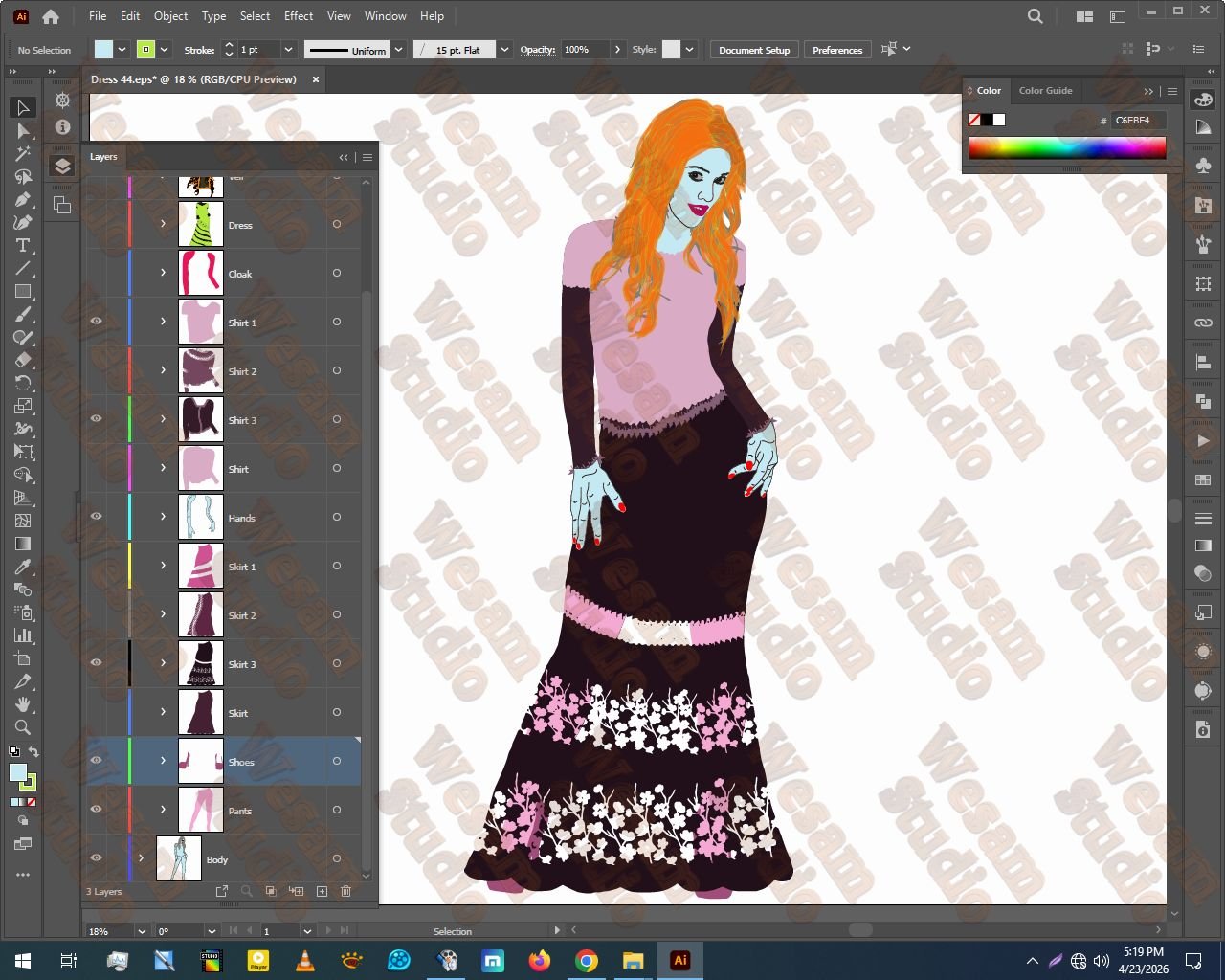Open the Illustrator search icon
The height and width of the screenshot is (980, 1225).
1035,16
